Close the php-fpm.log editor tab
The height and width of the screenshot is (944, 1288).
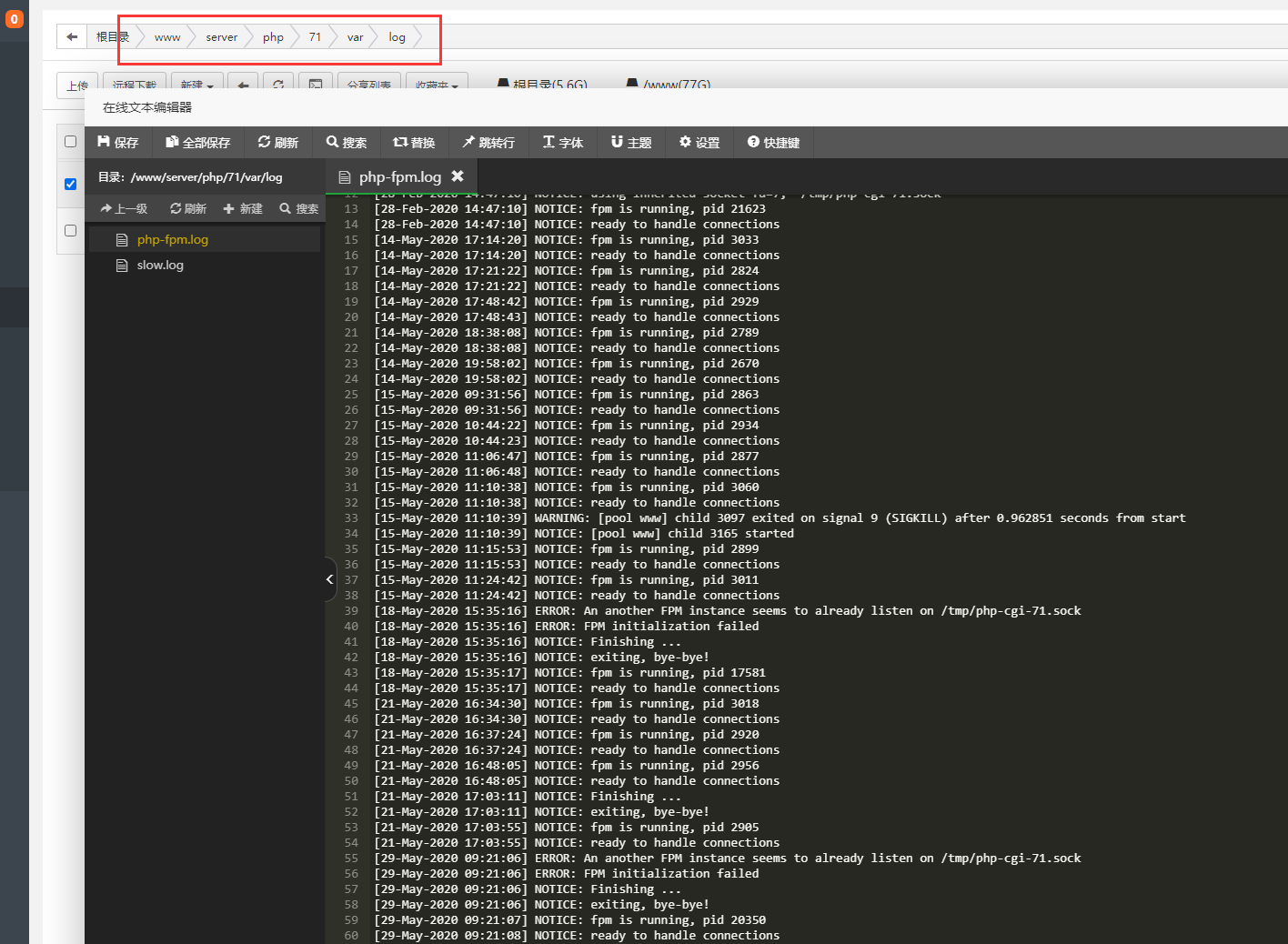tap(458, 176)
